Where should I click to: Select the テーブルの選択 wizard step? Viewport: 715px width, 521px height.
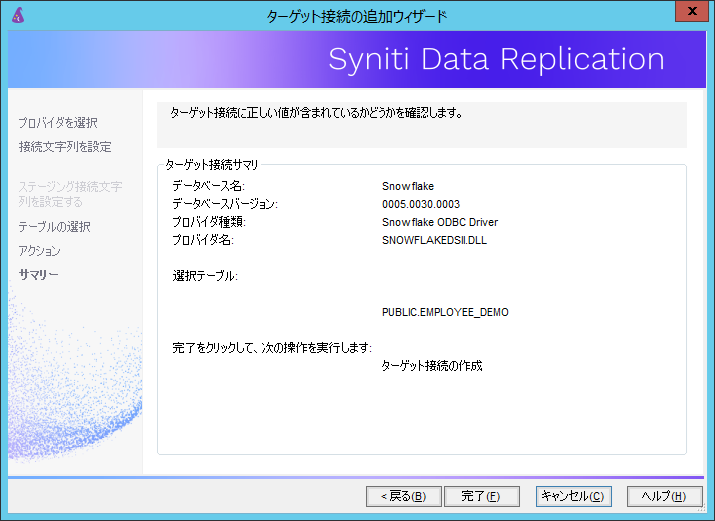pyautogui.click(x=54, y=227)
